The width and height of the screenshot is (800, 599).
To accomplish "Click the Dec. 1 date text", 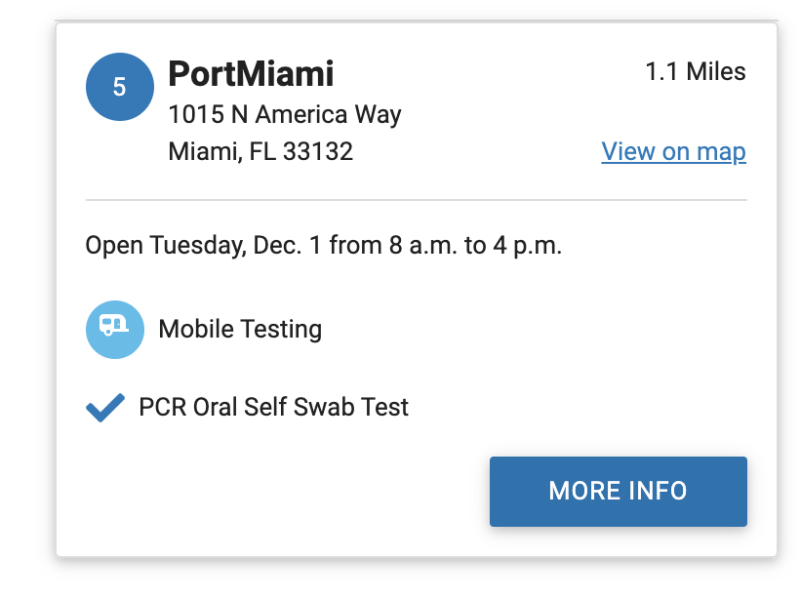I will pyautogui.click(x=288, y=245).
